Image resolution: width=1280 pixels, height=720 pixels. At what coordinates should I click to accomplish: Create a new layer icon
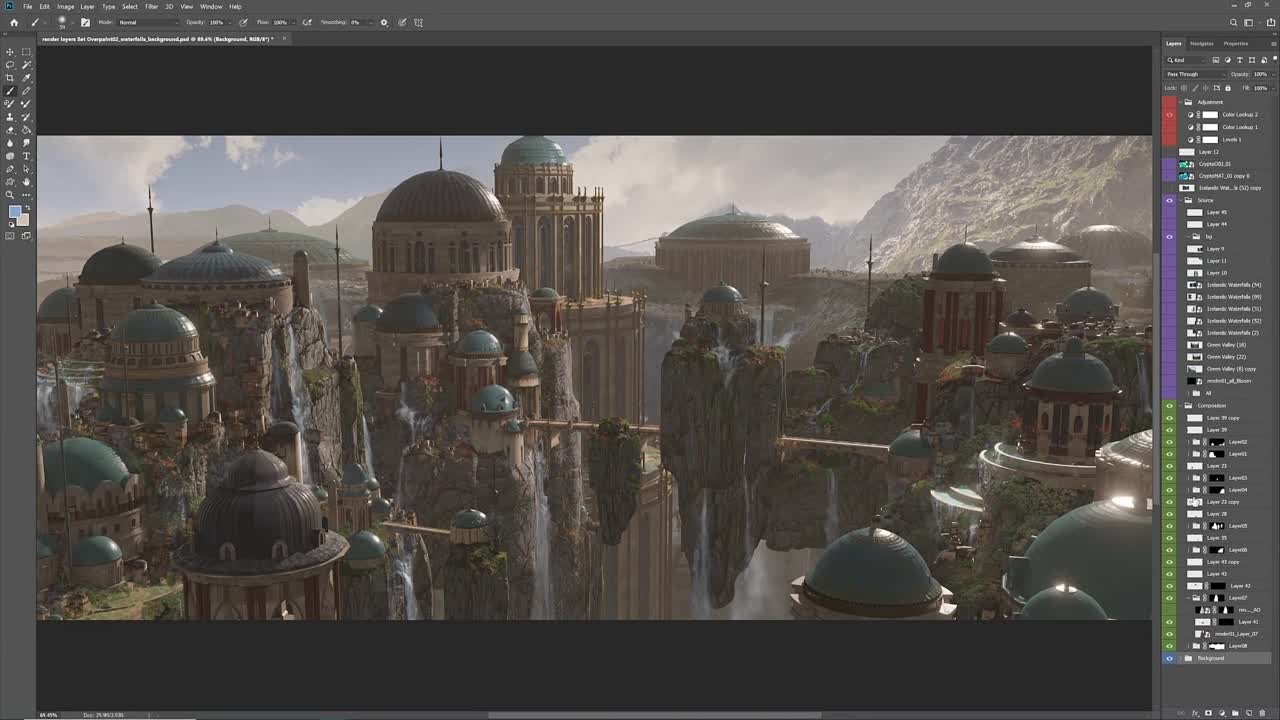tap(1249, 713)
